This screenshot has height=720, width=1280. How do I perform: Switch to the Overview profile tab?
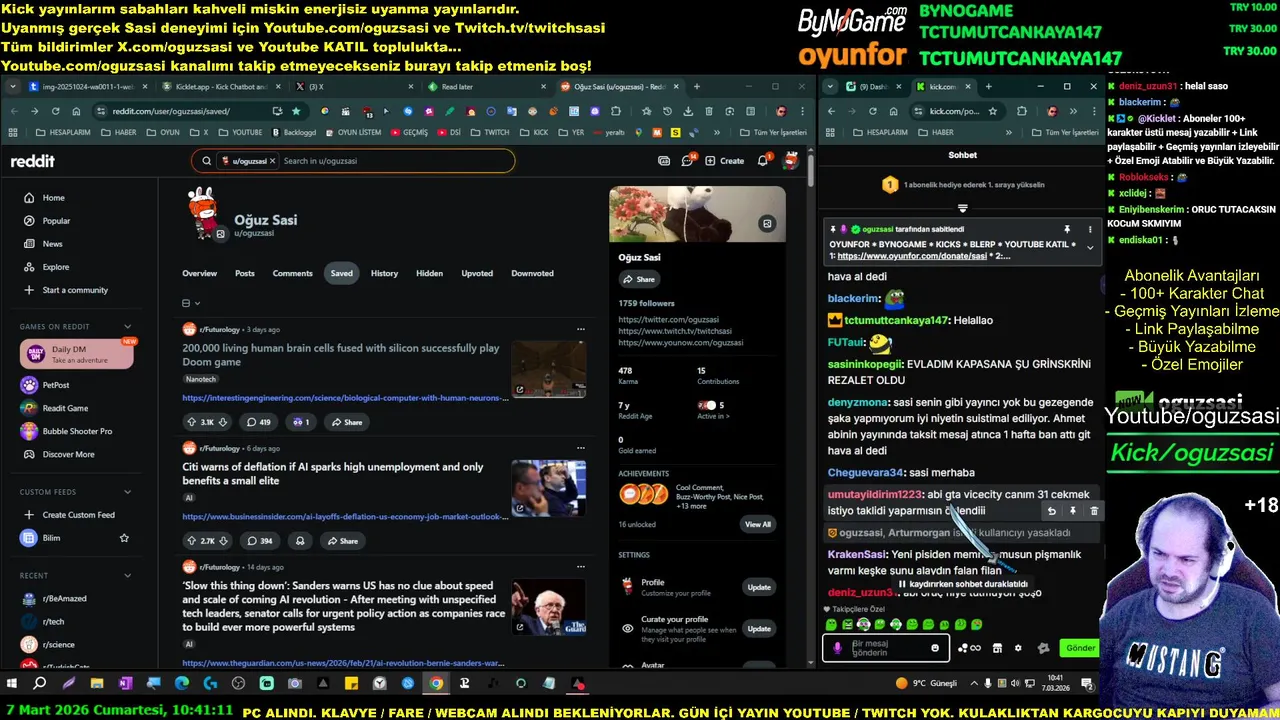tap(199, 273)
